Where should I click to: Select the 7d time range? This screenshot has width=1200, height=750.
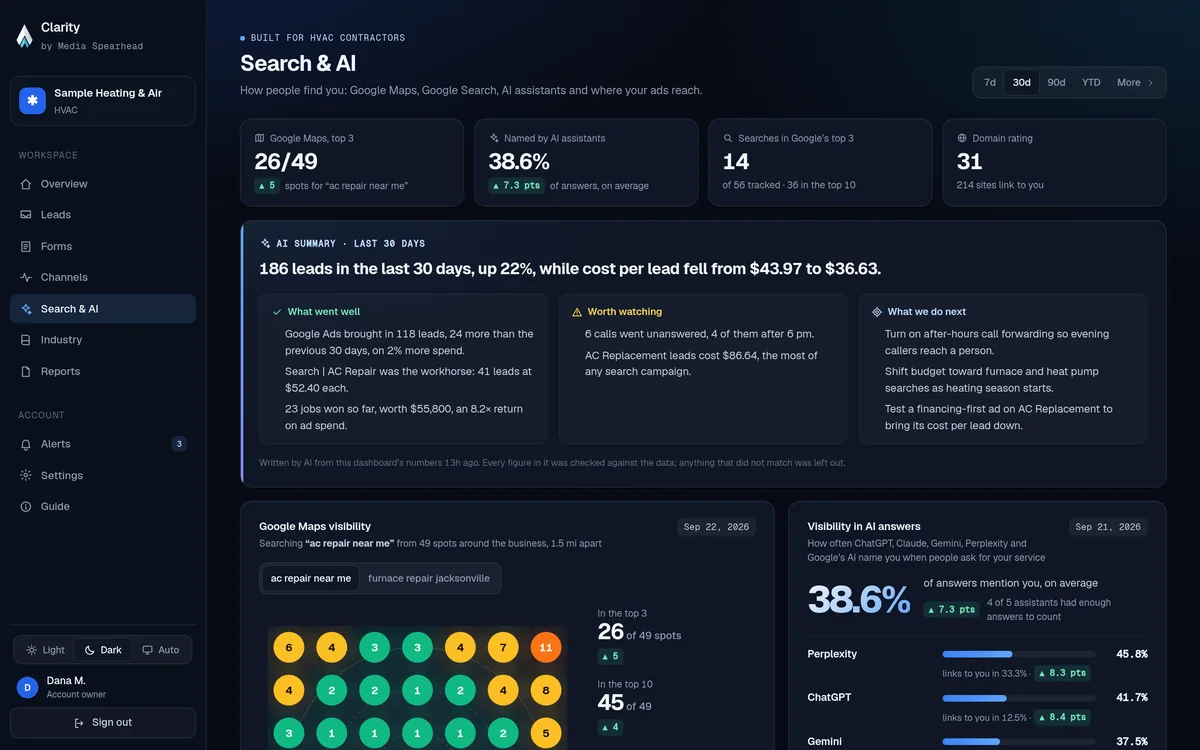coord(990,83)
